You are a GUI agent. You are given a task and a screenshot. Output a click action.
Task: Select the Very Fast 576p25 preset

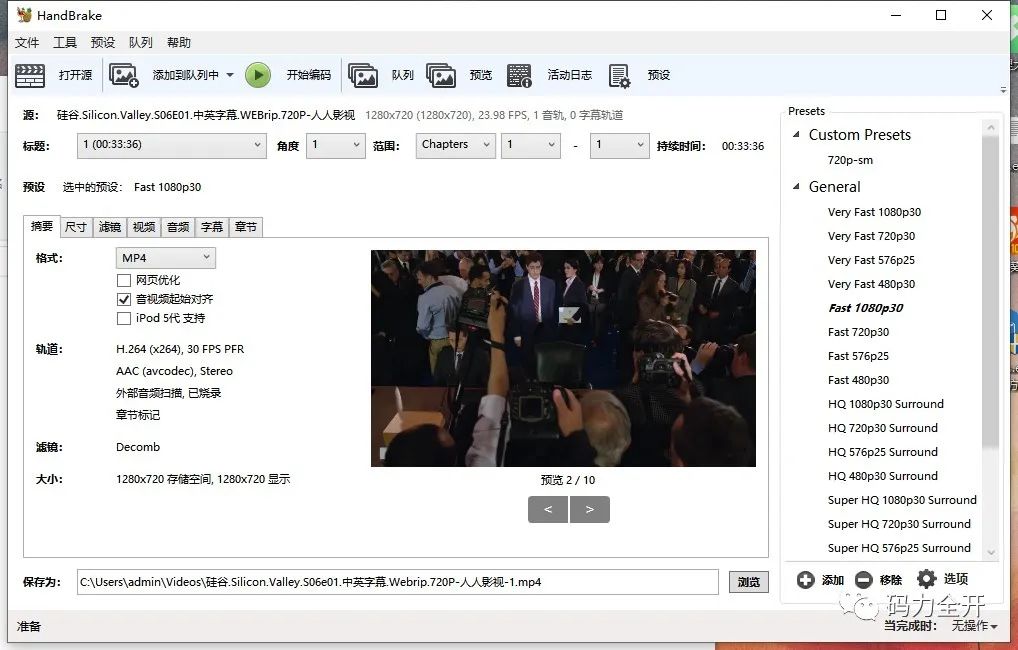pyautogui.click(x=871, y=260)
